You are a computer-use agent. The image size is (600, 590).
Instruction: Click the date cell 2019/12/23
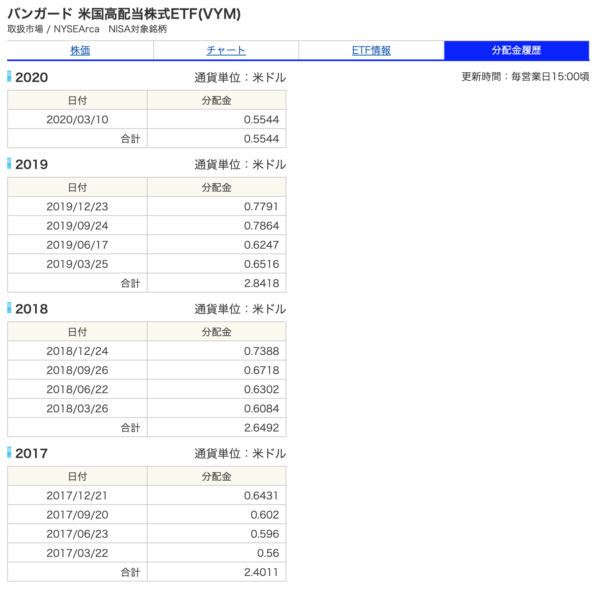[77, 207]
